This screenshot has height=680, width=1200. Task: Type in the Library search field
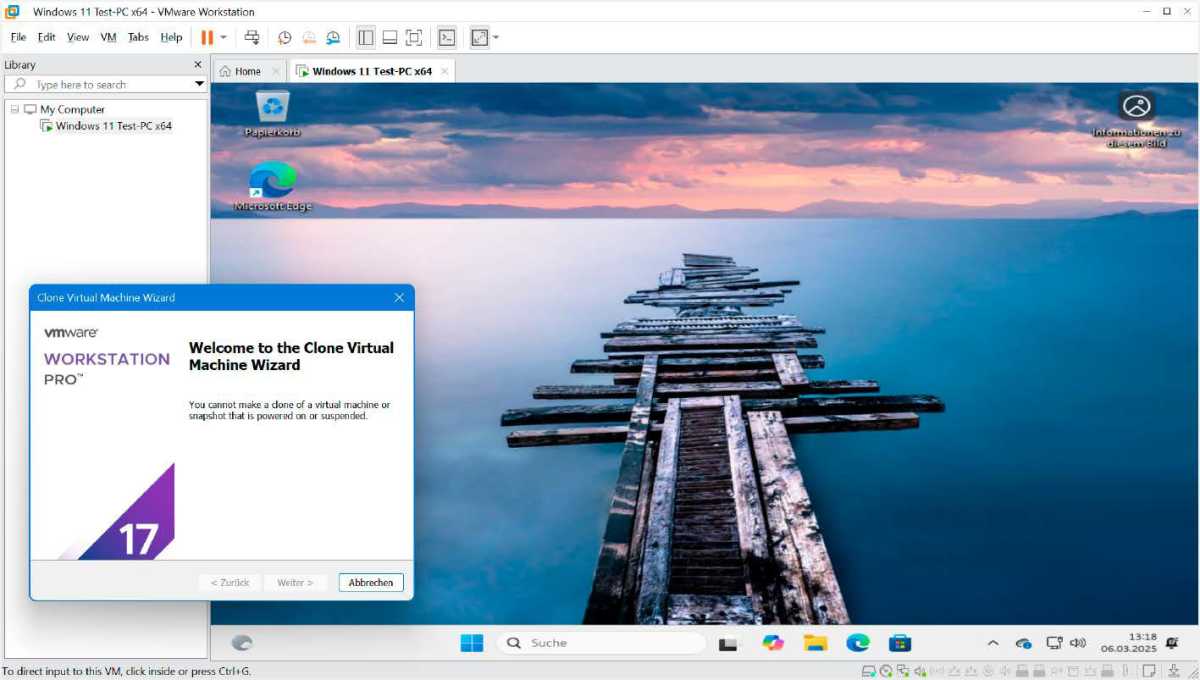click(100, 84)
